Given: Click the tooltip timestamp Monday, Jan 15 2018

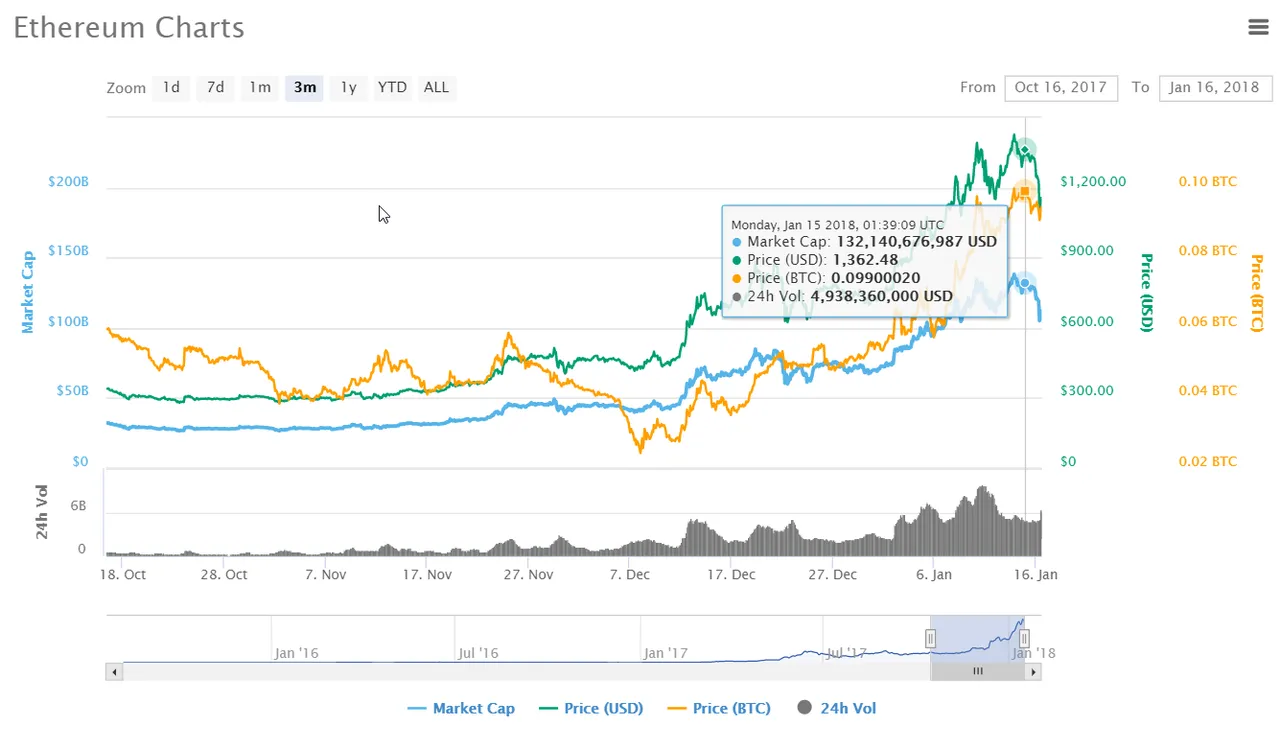Looking at the screenshot, I should (837, 225).
